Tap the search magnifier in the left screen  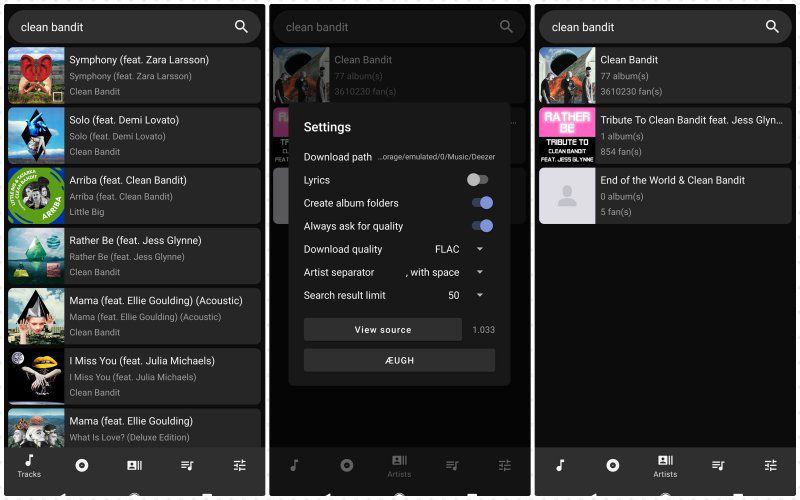tap(241, 27)
